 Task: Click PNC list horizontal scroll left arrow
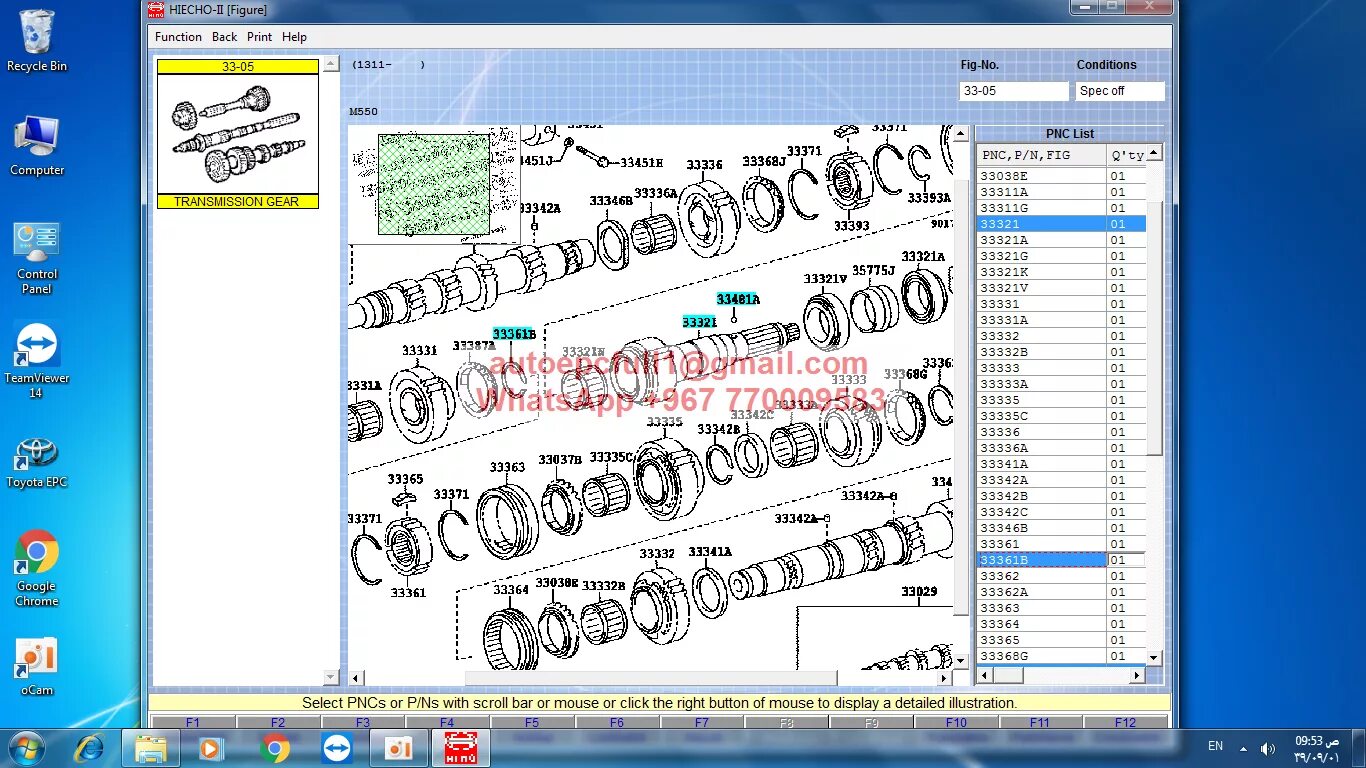coord(985,675)
